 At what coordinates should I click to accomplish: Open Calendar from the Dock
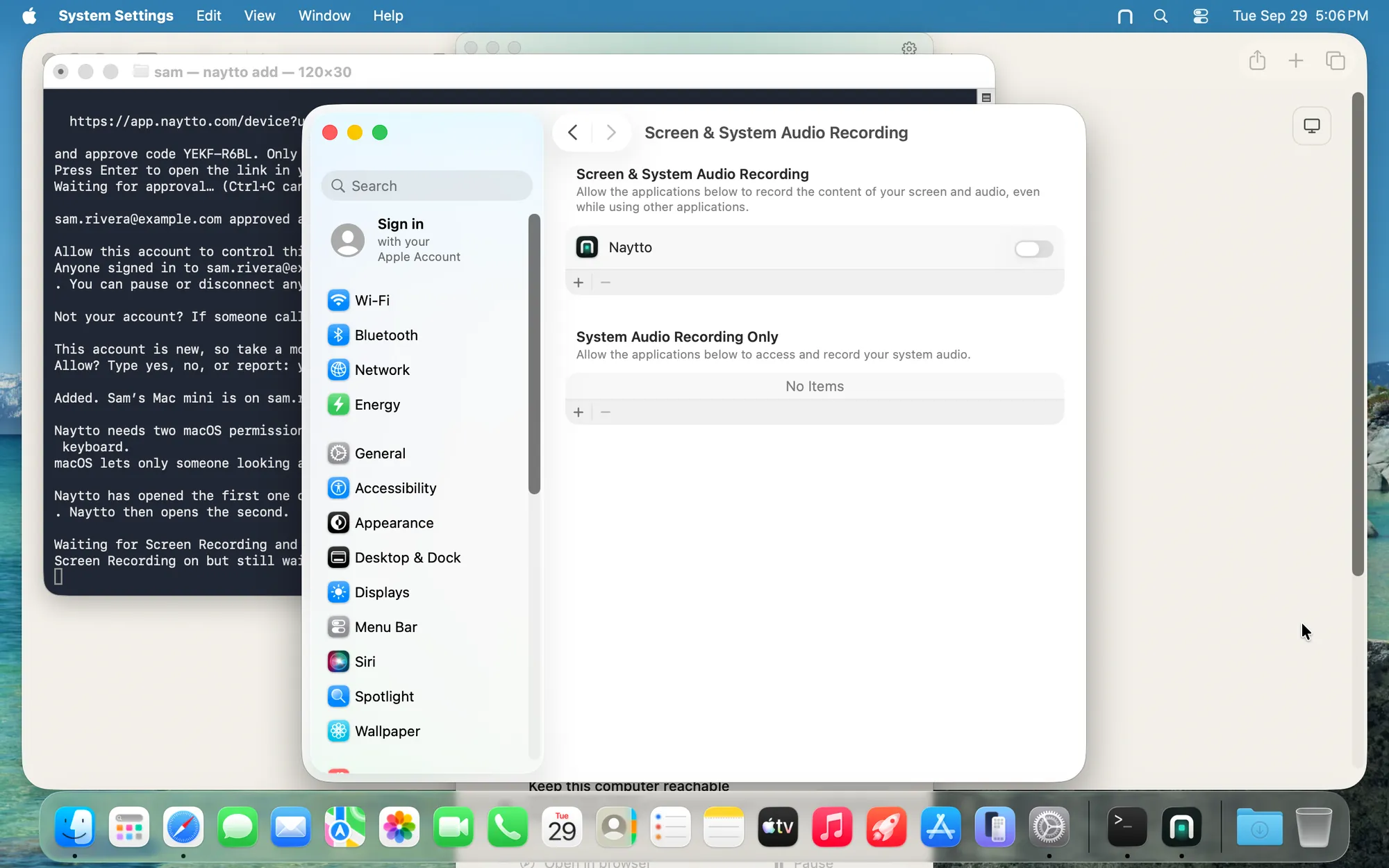point(562,827)
